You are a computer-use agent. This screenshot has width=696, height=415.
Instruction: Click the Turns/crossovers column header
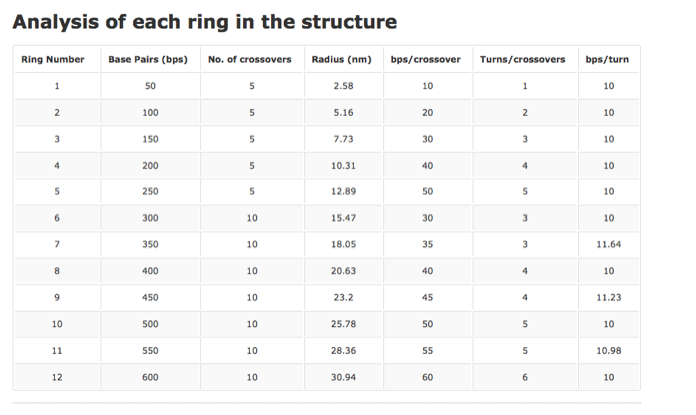(523, 60)
